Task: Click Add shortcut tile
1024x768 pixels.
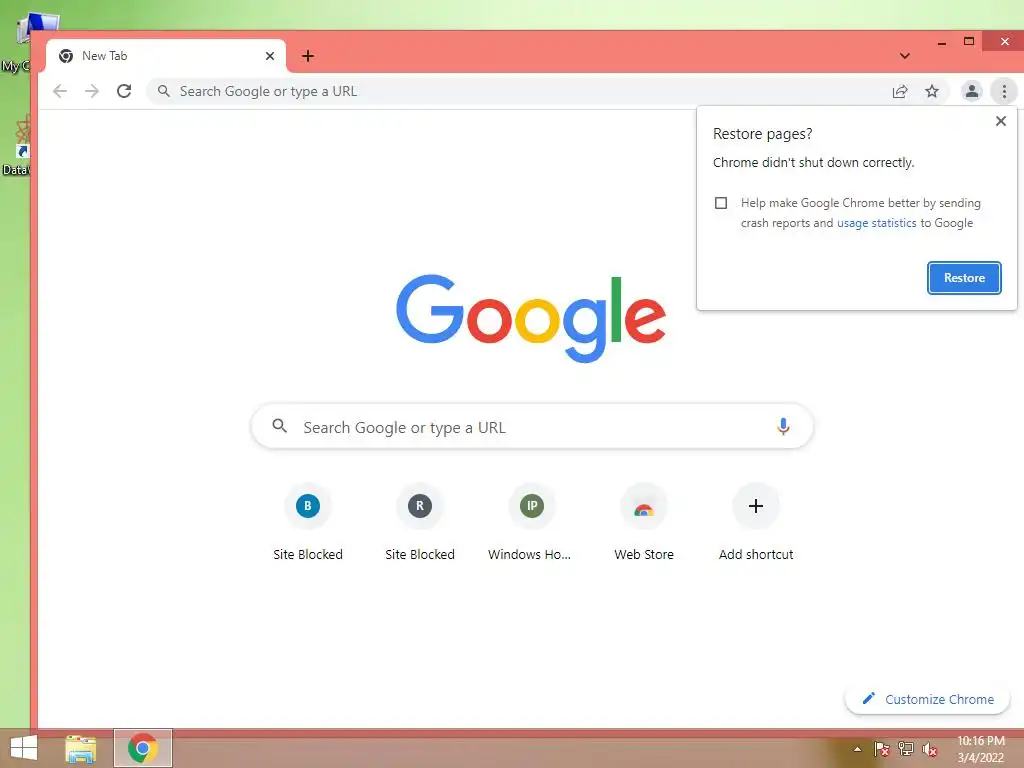Action: [756, 522]
